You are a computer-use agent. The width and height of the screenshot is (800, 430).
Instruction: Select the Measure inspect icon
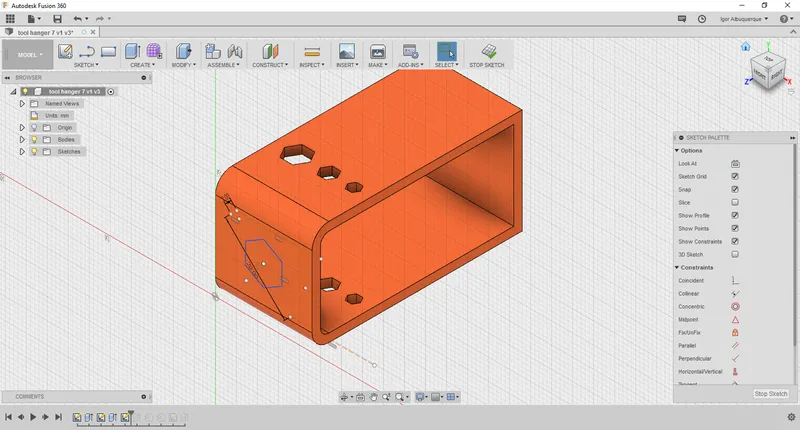click(312, 52)
